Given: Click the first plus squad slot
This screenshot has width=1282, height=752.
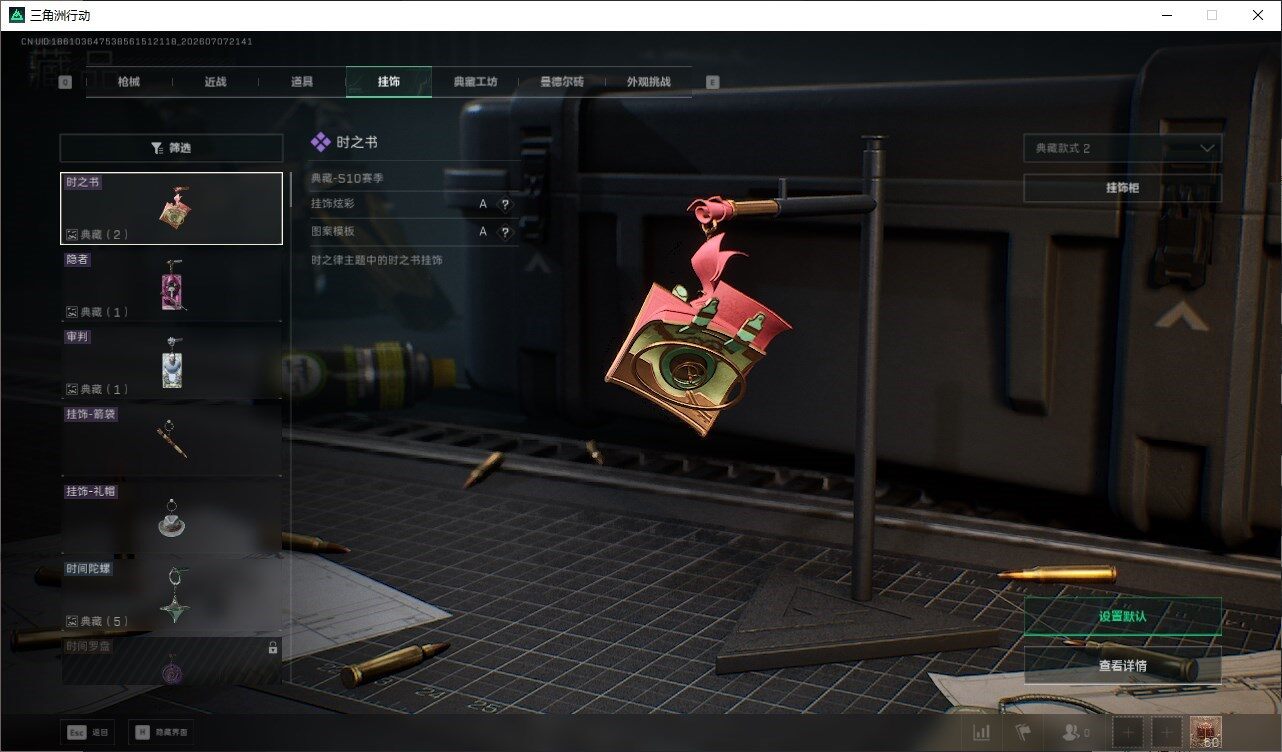Looking at the screenshot, I should point(1128,733).
